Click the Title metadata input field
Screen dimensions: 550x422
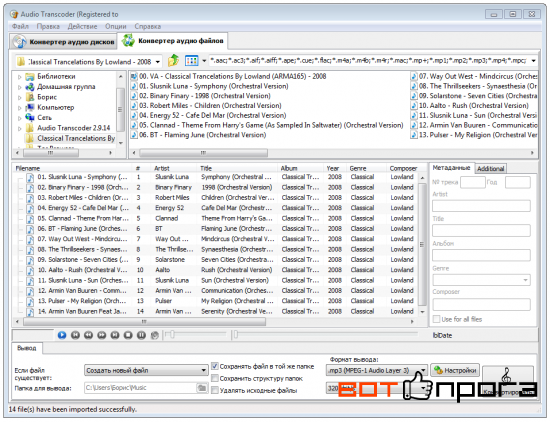(481, 230)
